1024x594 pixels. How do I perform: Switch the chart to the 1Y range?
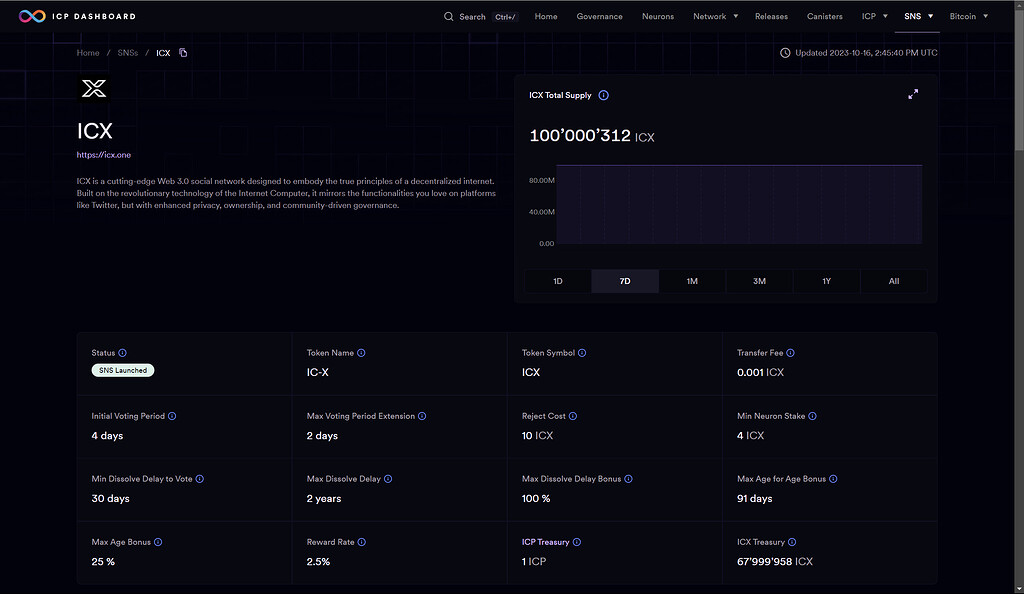pos(826,281)
